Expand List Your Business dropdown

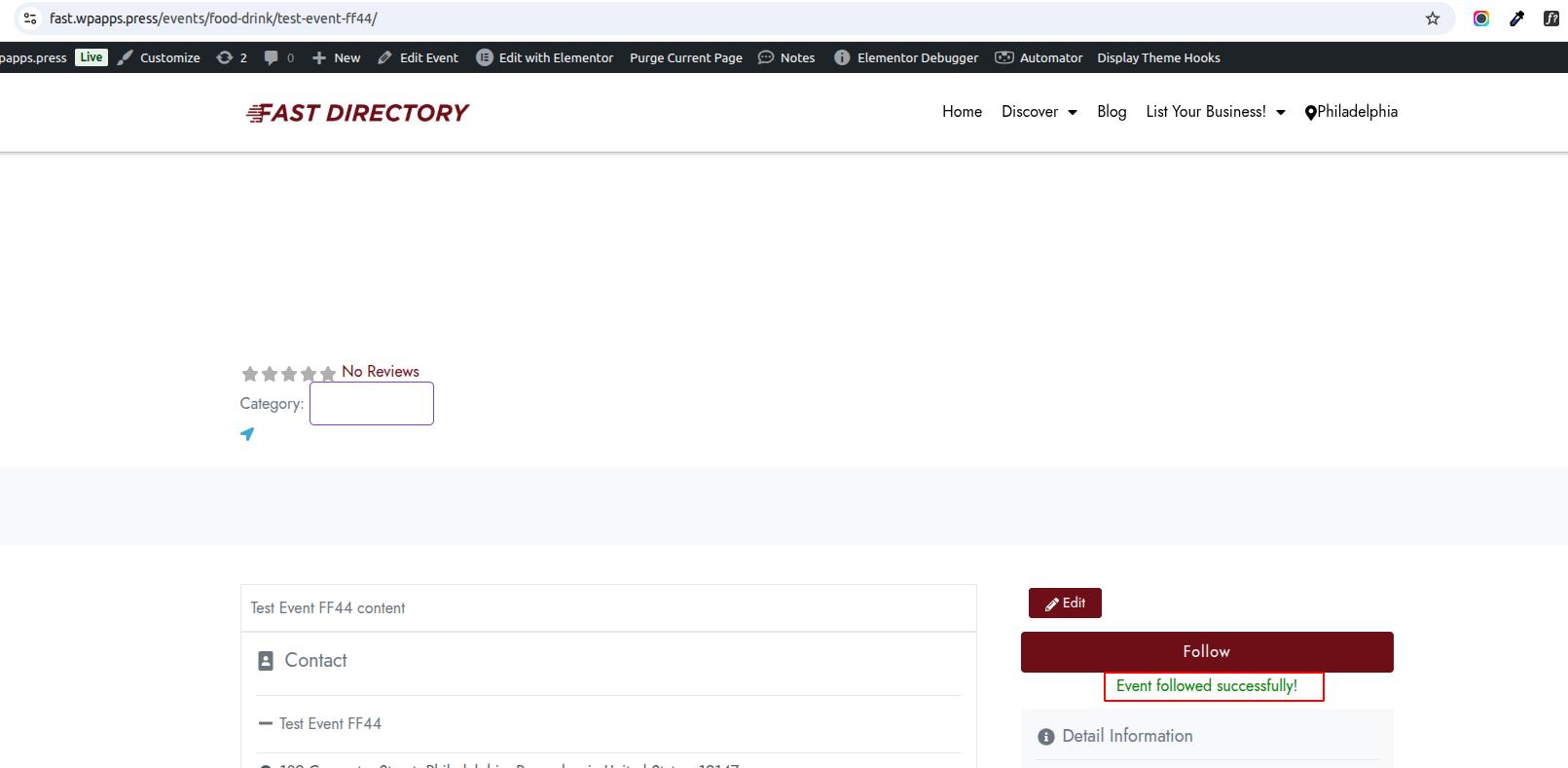pyautogui.click(x=1215, y=112)
